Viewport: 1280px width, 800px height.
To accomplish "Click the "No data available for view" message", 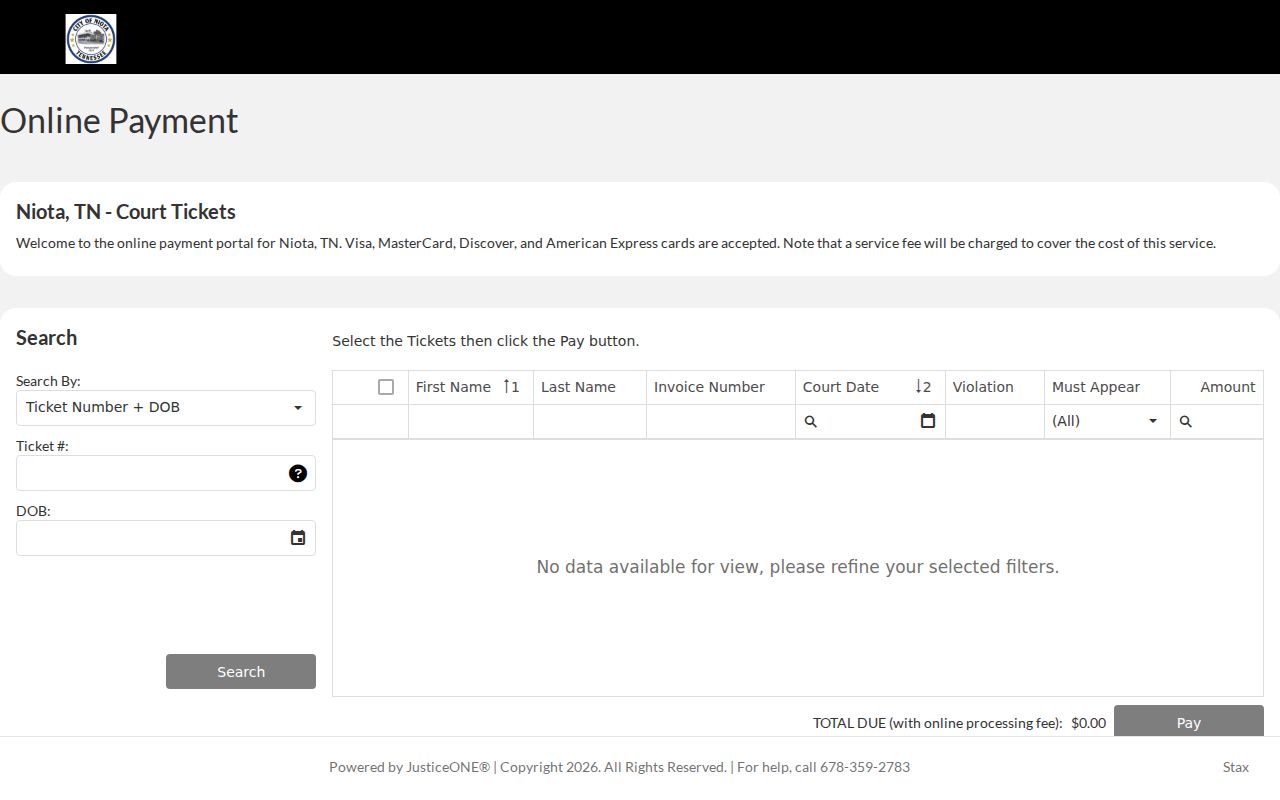I will click(798, 567).
